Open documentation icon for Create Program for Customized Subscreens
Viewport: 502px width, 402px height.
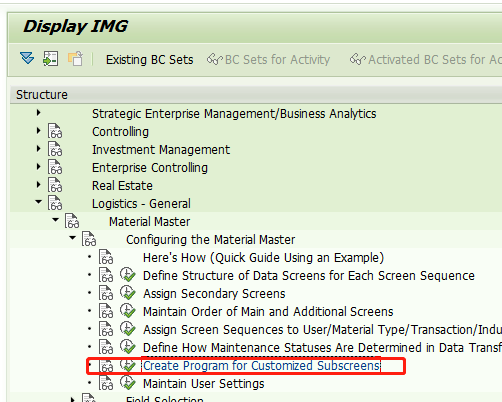click(106, 365)
